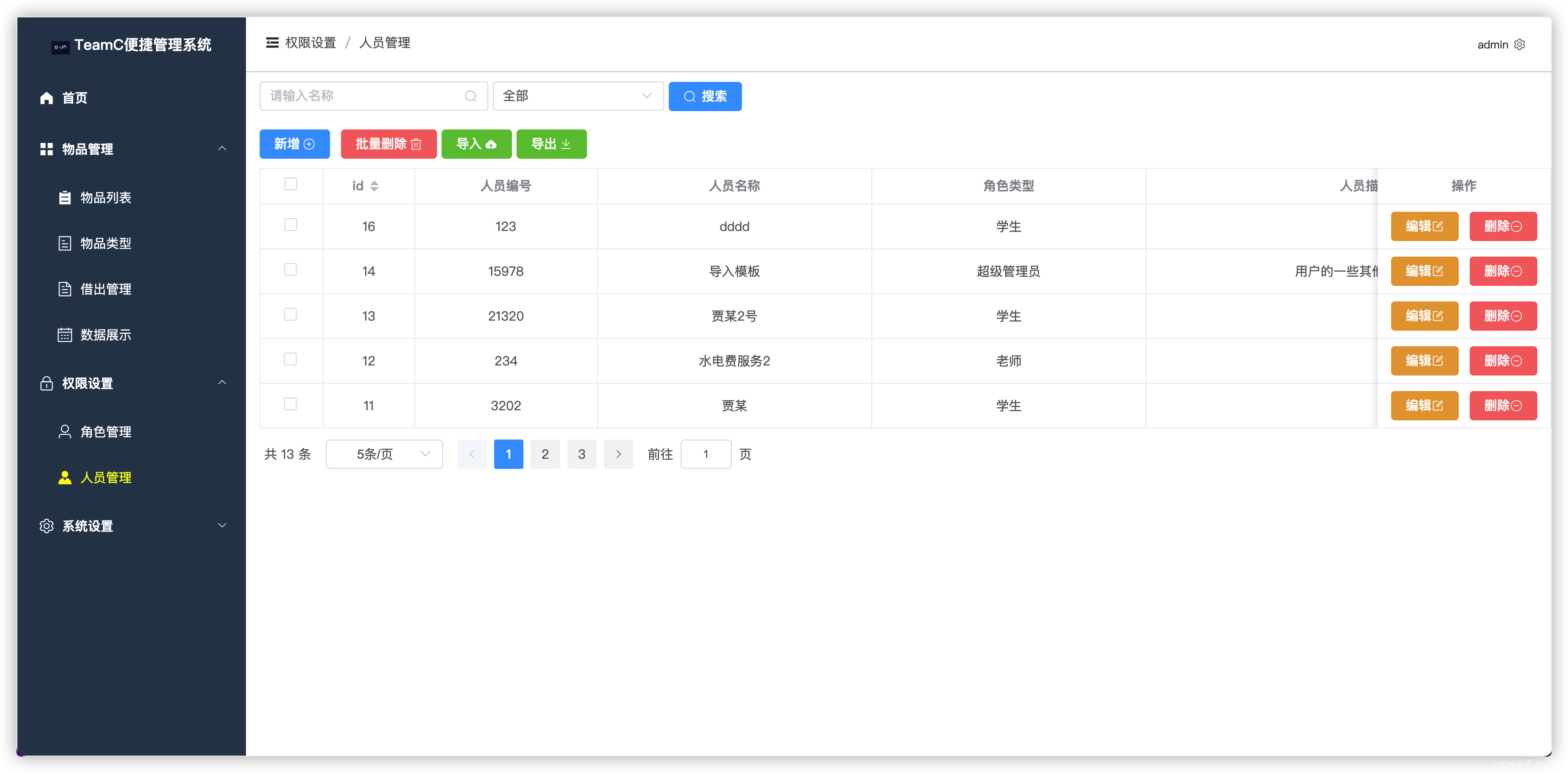Select the row with id 11
1568x773 pixels.
[290, 404]
